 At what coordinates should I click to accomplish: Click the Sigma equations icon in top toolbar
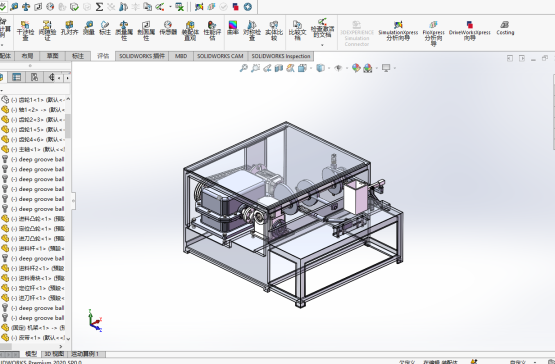[x=99, y=6]
